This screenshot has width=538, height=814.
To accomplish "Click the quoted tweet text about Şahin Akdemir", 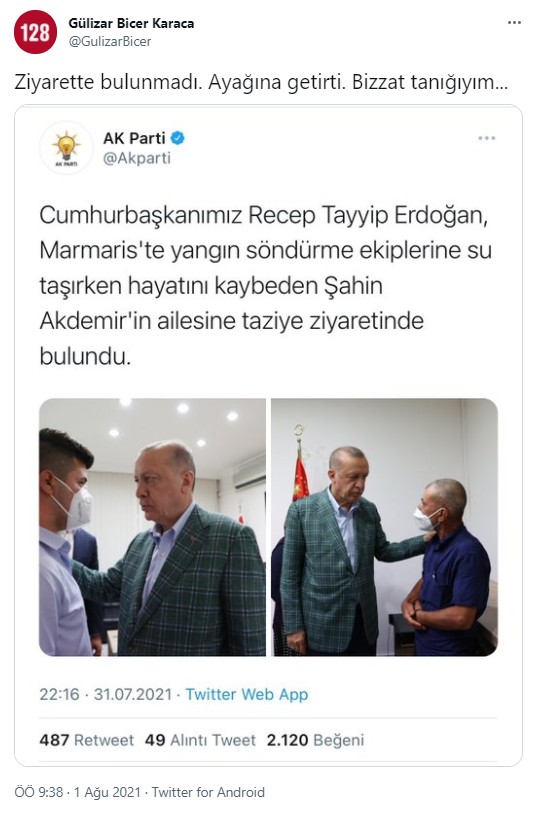I will [265, 286].
